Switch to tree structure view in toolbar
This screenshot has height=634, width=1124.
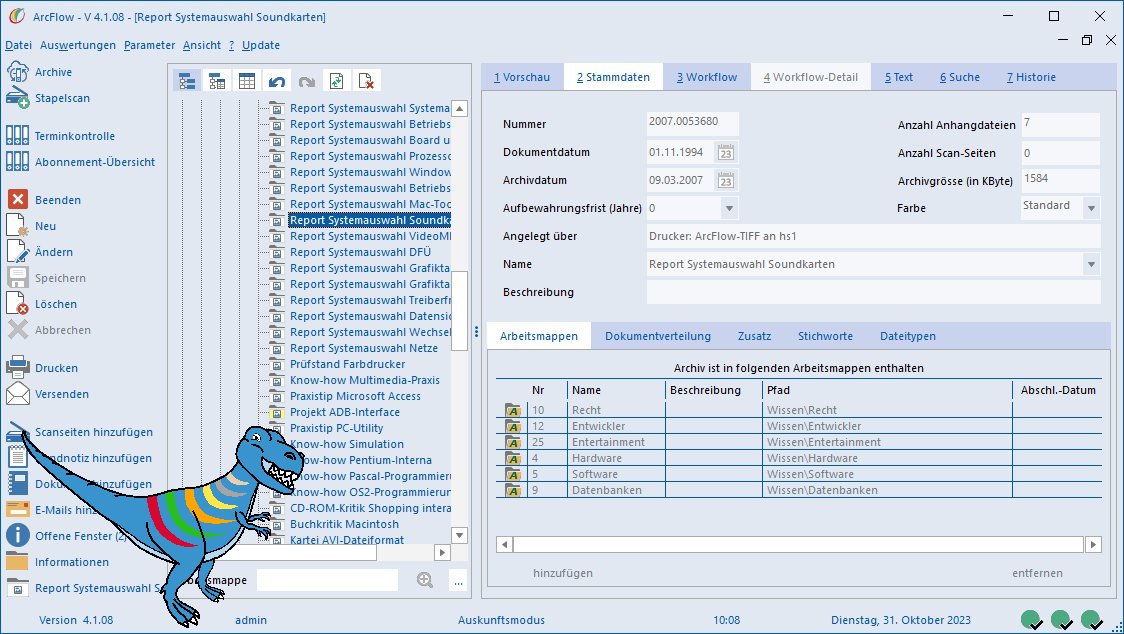pyautogui.click(x=187, y=81)
